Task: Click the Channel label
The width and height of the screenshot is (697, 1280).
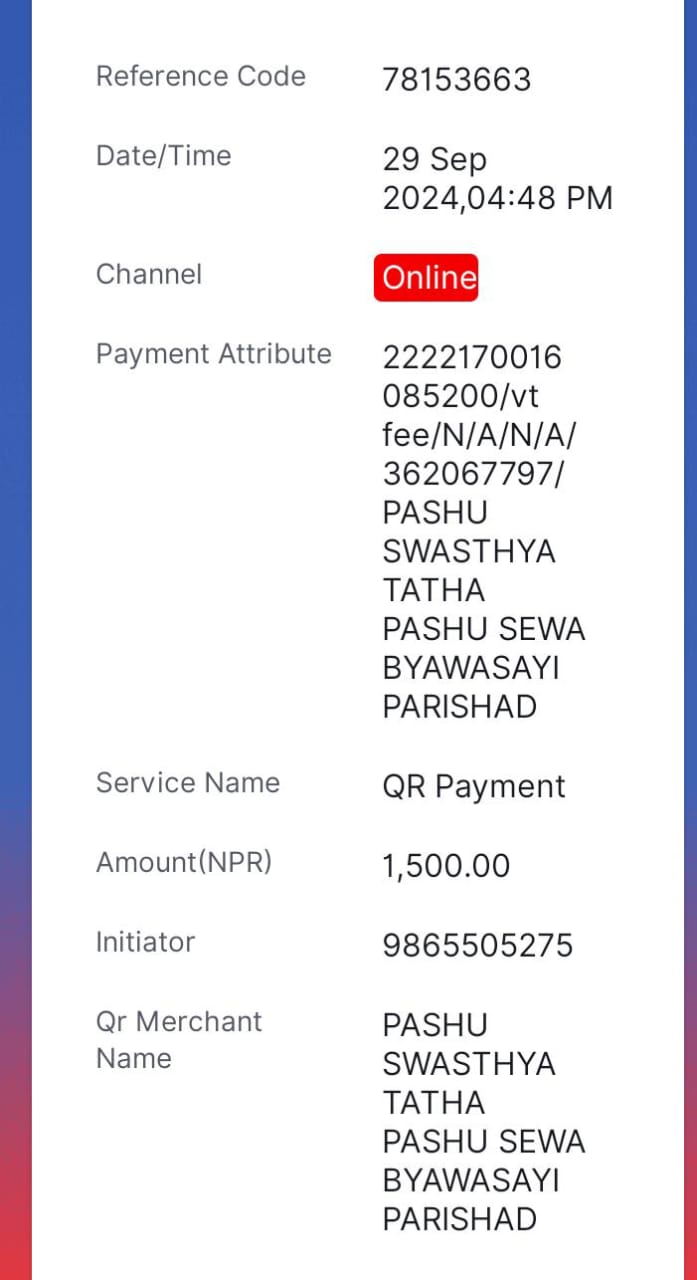Action: coord(149,274)
